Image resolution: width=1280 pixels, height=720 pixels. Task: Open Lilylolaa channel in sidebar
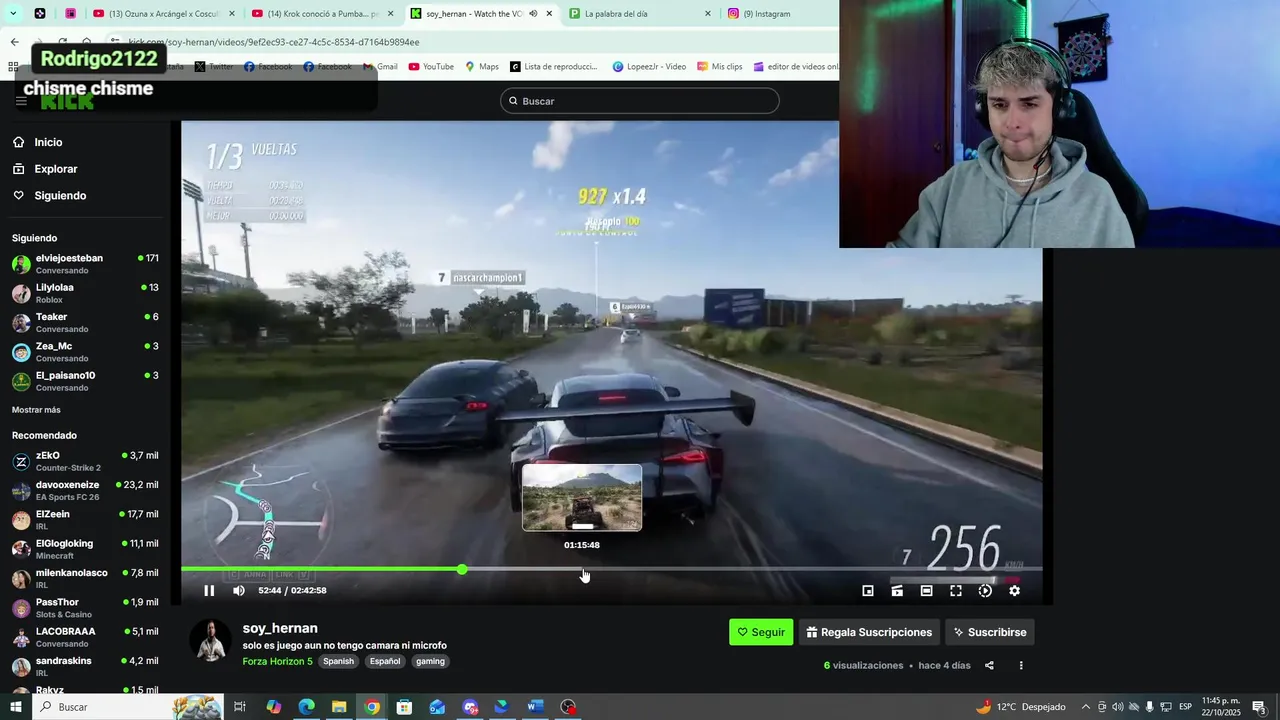pyautogui.click(x=85, y=293)
